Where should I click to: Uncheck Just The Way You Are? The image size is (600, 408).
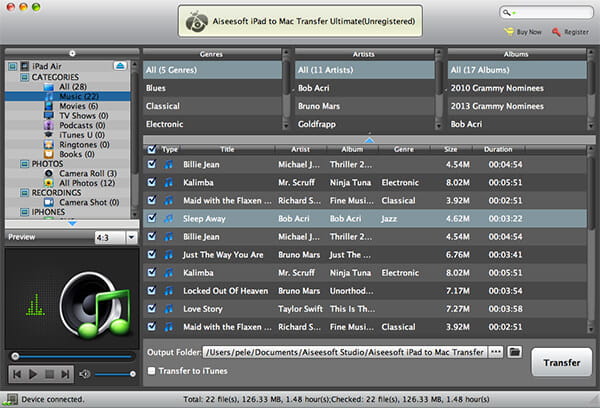click(152, 254)
